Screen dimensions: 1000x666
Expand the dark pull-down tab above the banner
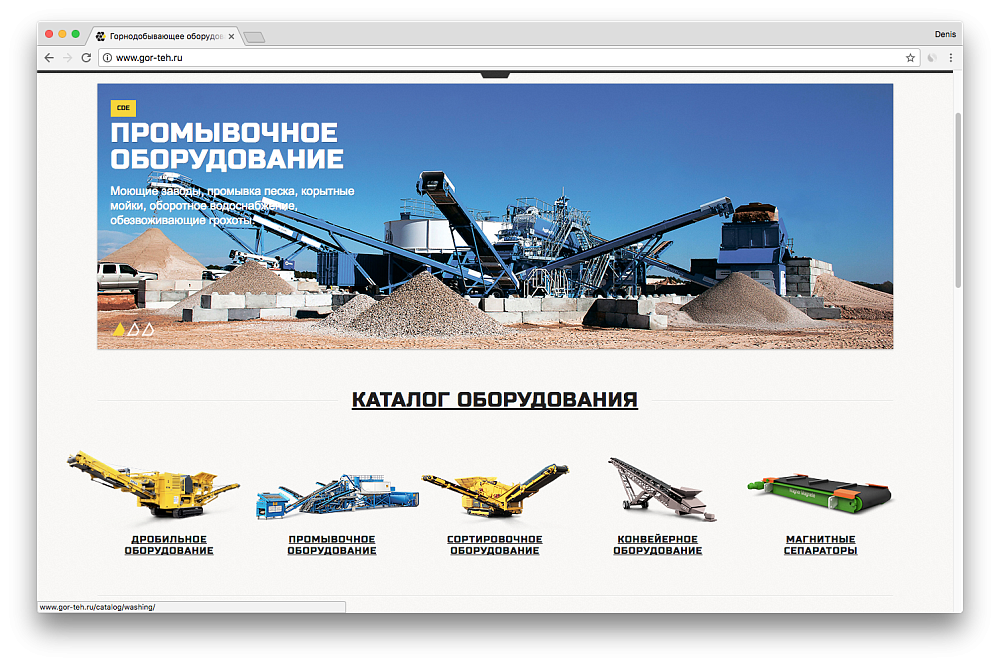pyautogui.click(x=495, y=75)
